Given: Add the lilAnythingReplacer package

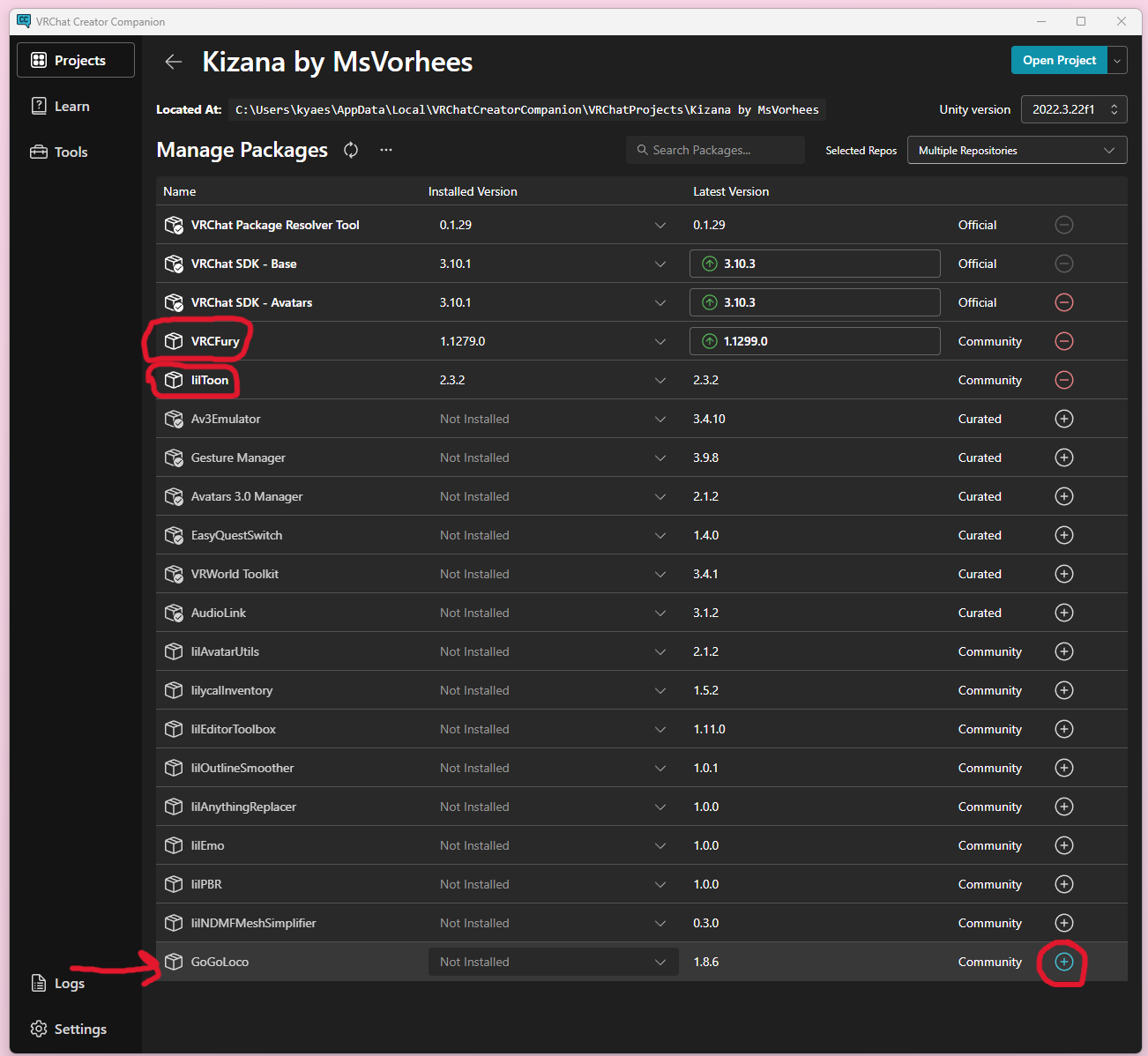Looking at the screenshot, I should 1064,807.
